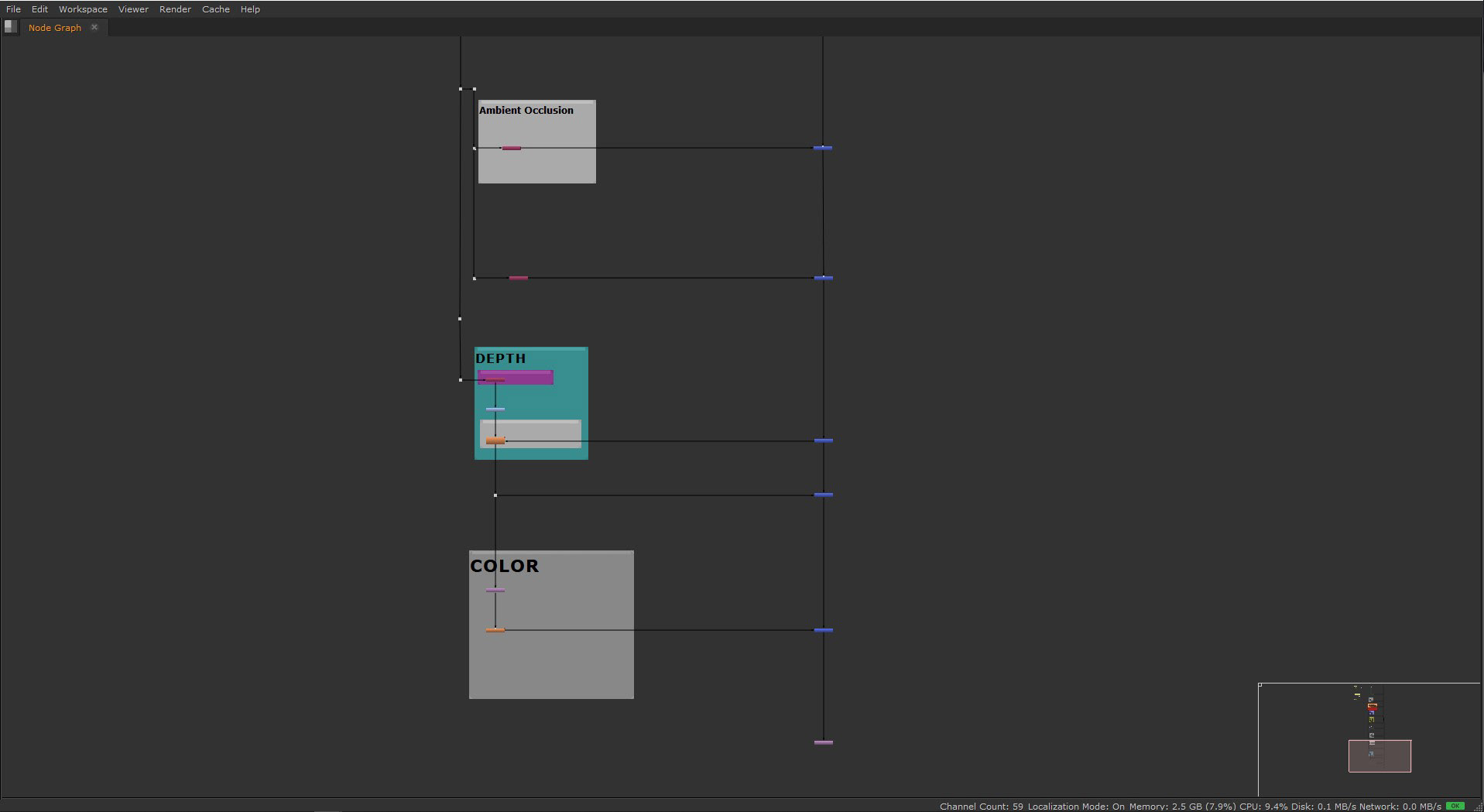This screenshot has width=1484, height=812.
Task: Open the Help menu
Action: click(250, 9)
